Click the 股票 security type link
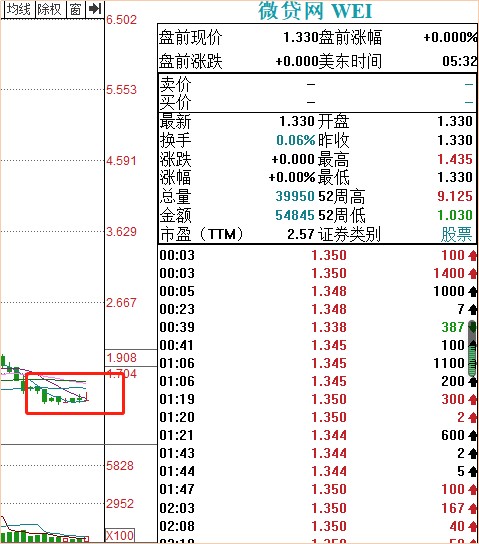This screenshot has width=479, height=544. click(456, 235)
